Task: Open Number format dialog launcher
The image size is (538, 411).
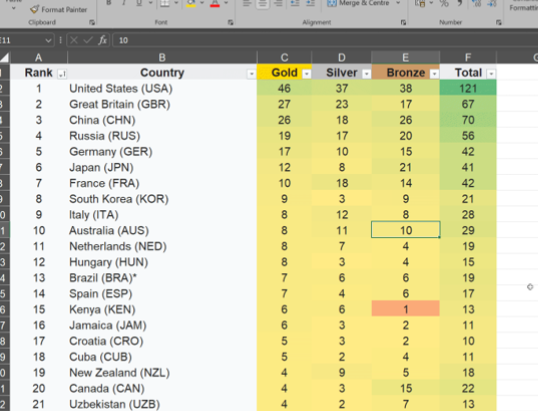Action: coord(499,22)
